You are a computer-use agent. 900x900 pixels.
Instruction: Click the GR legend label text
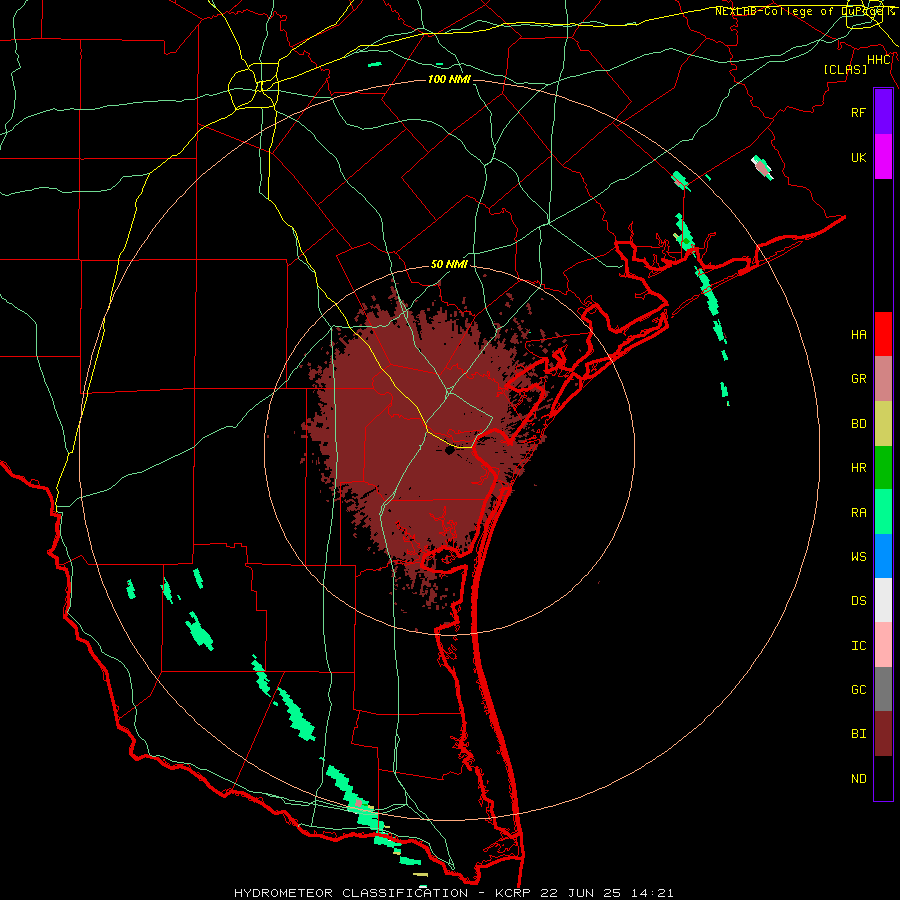(859, 379)
